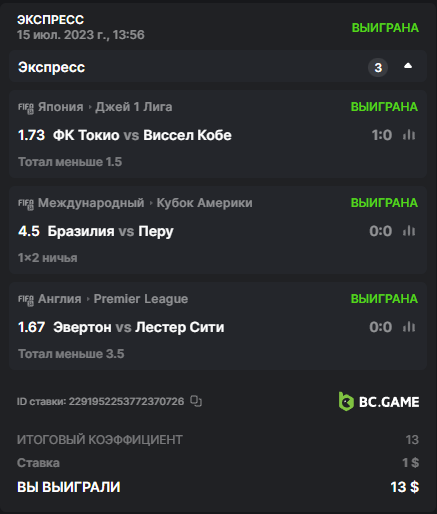
Task: Click FIFA icon next to Англия
Action: point(26,300)
